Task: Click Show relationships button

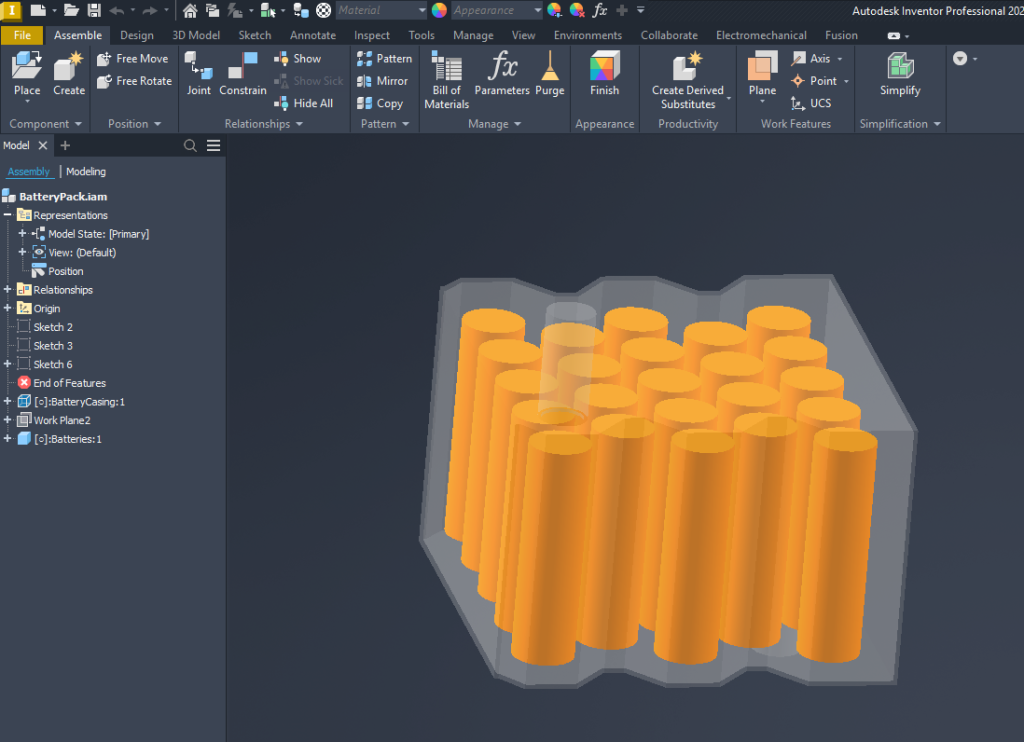Action: (x=298, y=59)
